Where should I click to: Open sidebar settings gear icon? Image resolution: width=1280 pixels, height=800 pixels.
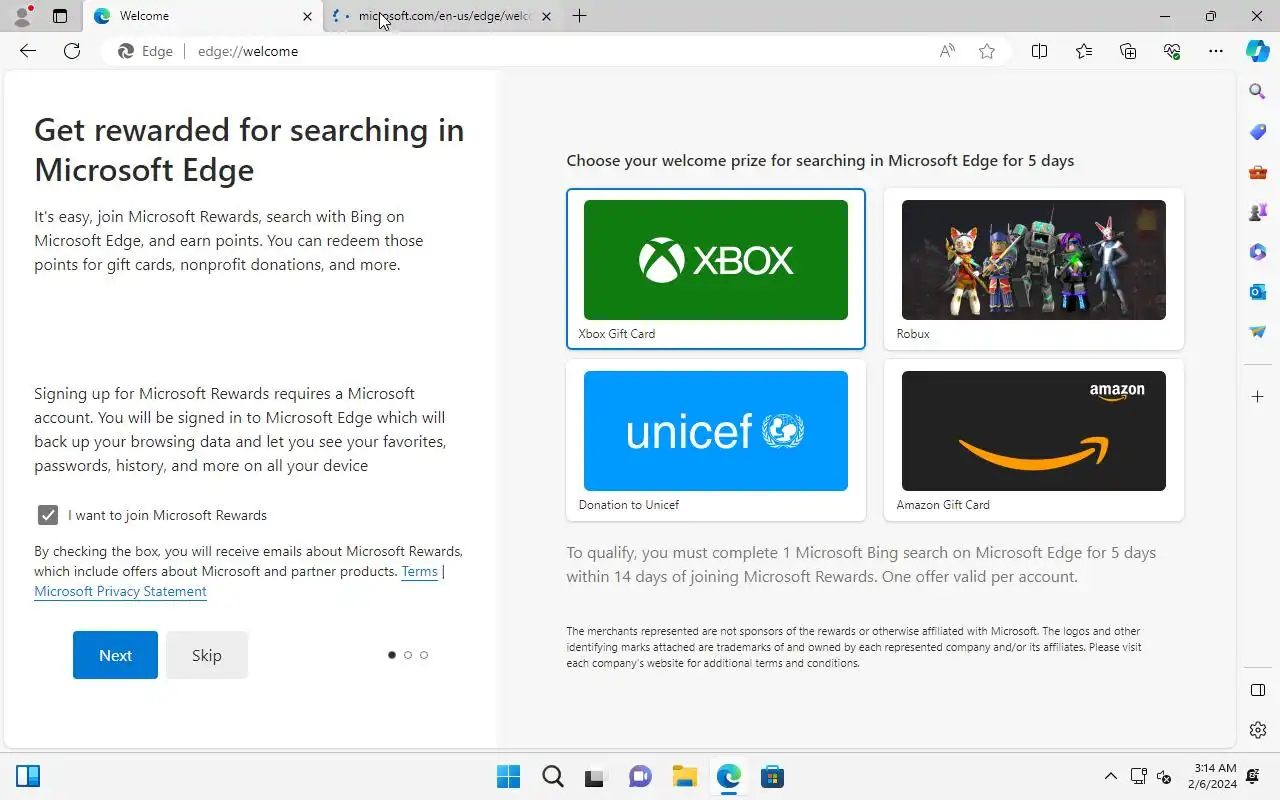tap(1258, 730)
